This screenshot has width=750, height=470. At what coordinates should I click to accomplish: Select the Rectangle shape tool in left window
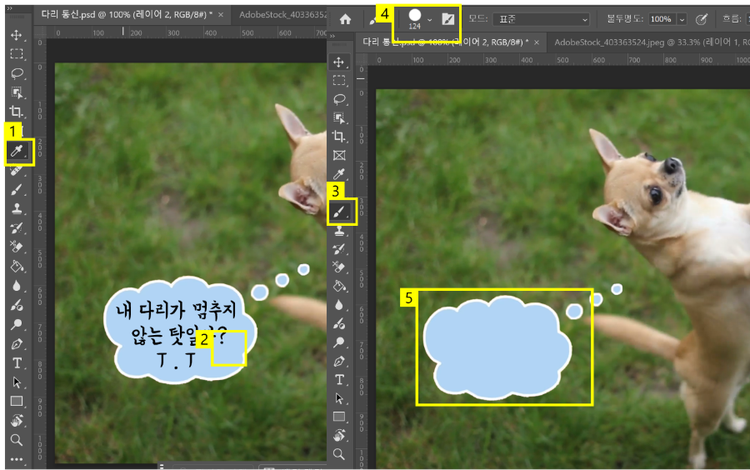pos(17,401)
